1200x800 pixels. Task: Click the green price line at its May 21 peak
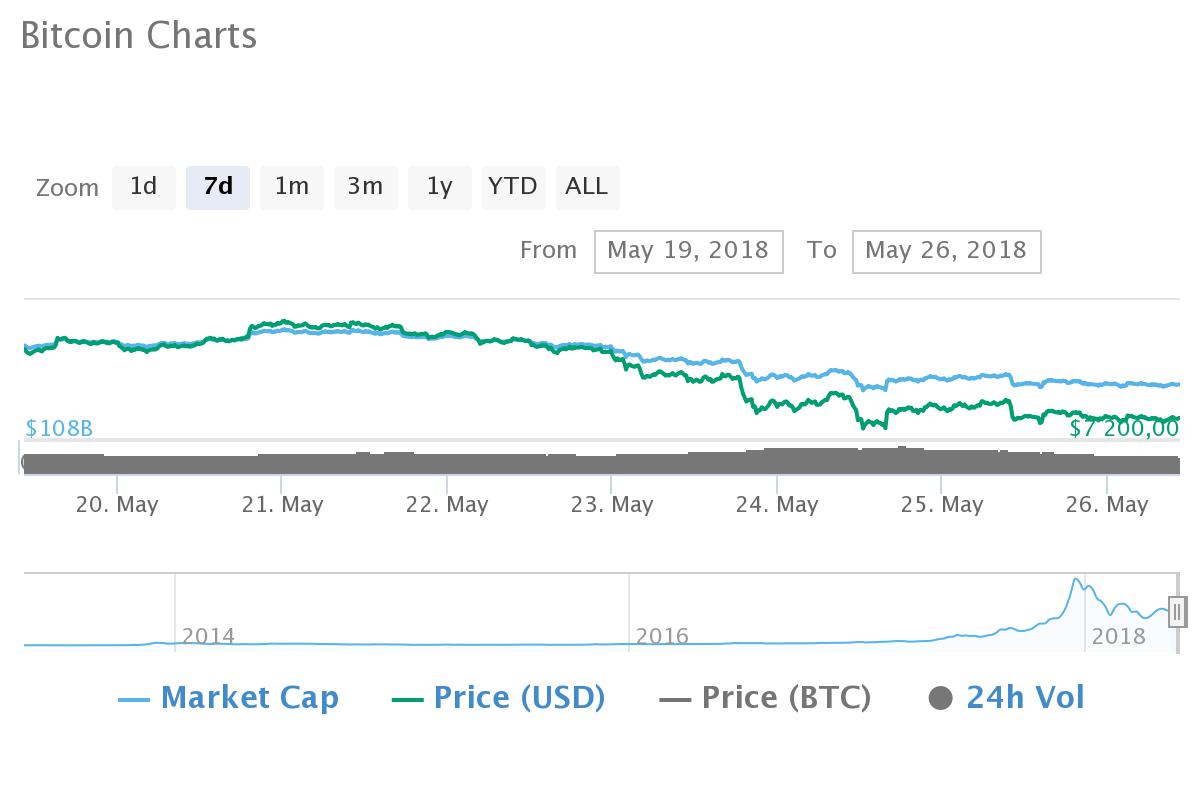coord(283,322)
